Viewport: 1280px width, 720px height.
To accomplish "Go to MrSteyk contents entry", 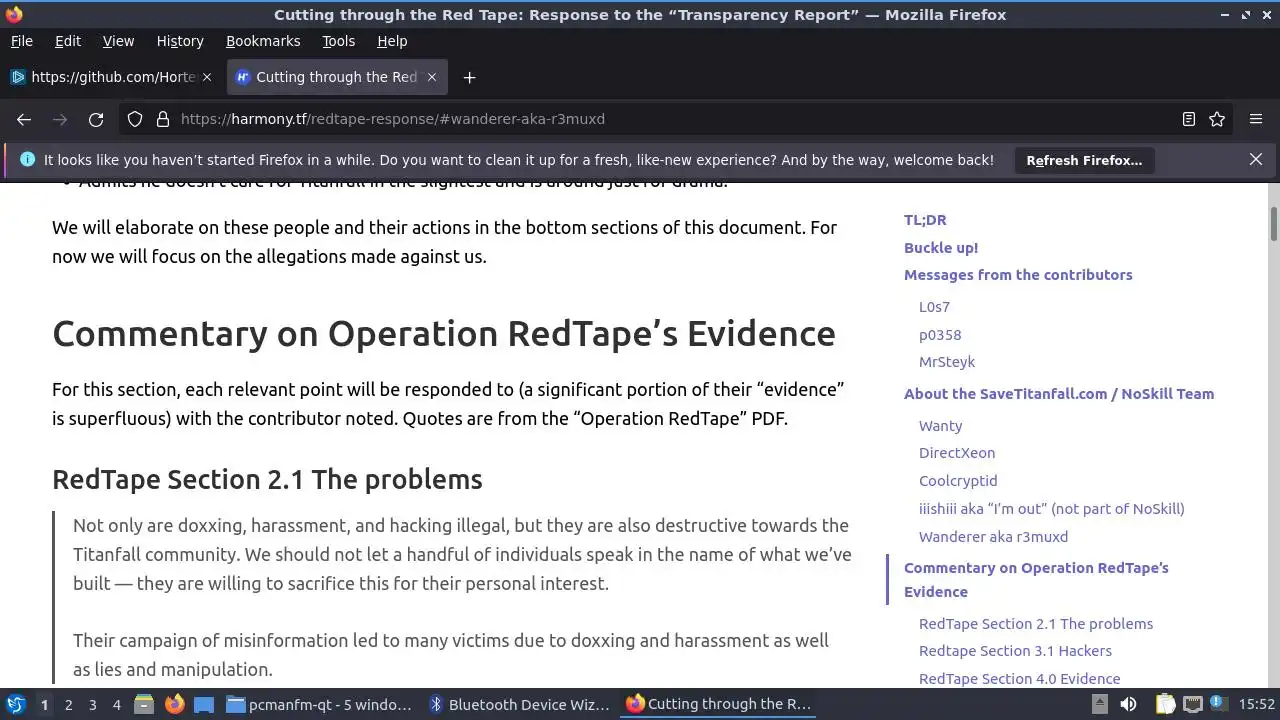I will click(947, 362).
